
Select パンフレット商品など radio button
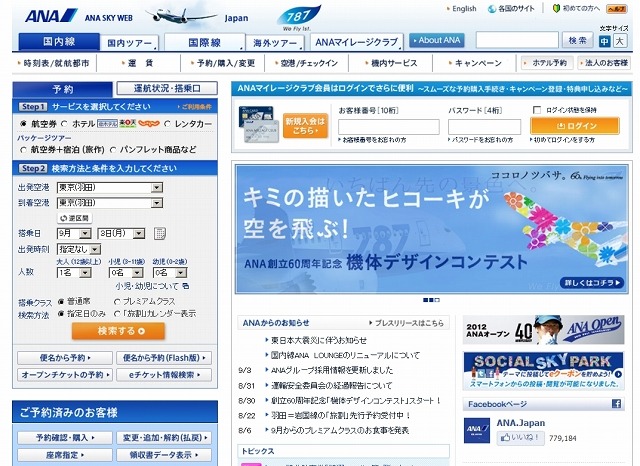(113, 150)
